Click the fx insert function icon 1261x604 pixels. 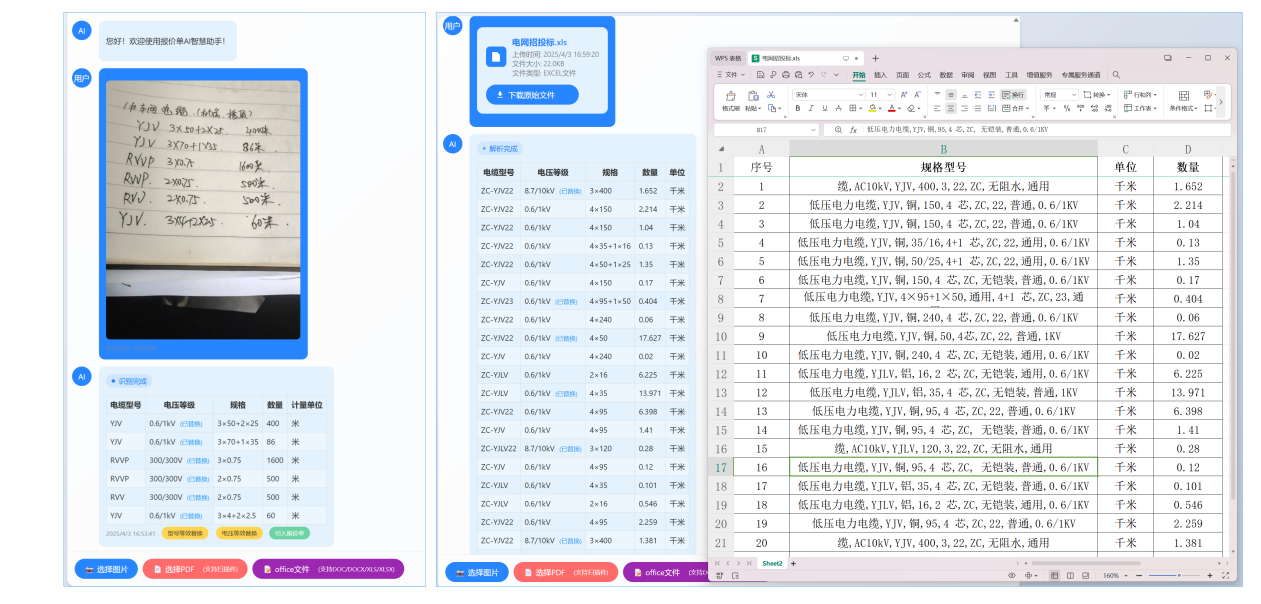[x=853, y=130]
